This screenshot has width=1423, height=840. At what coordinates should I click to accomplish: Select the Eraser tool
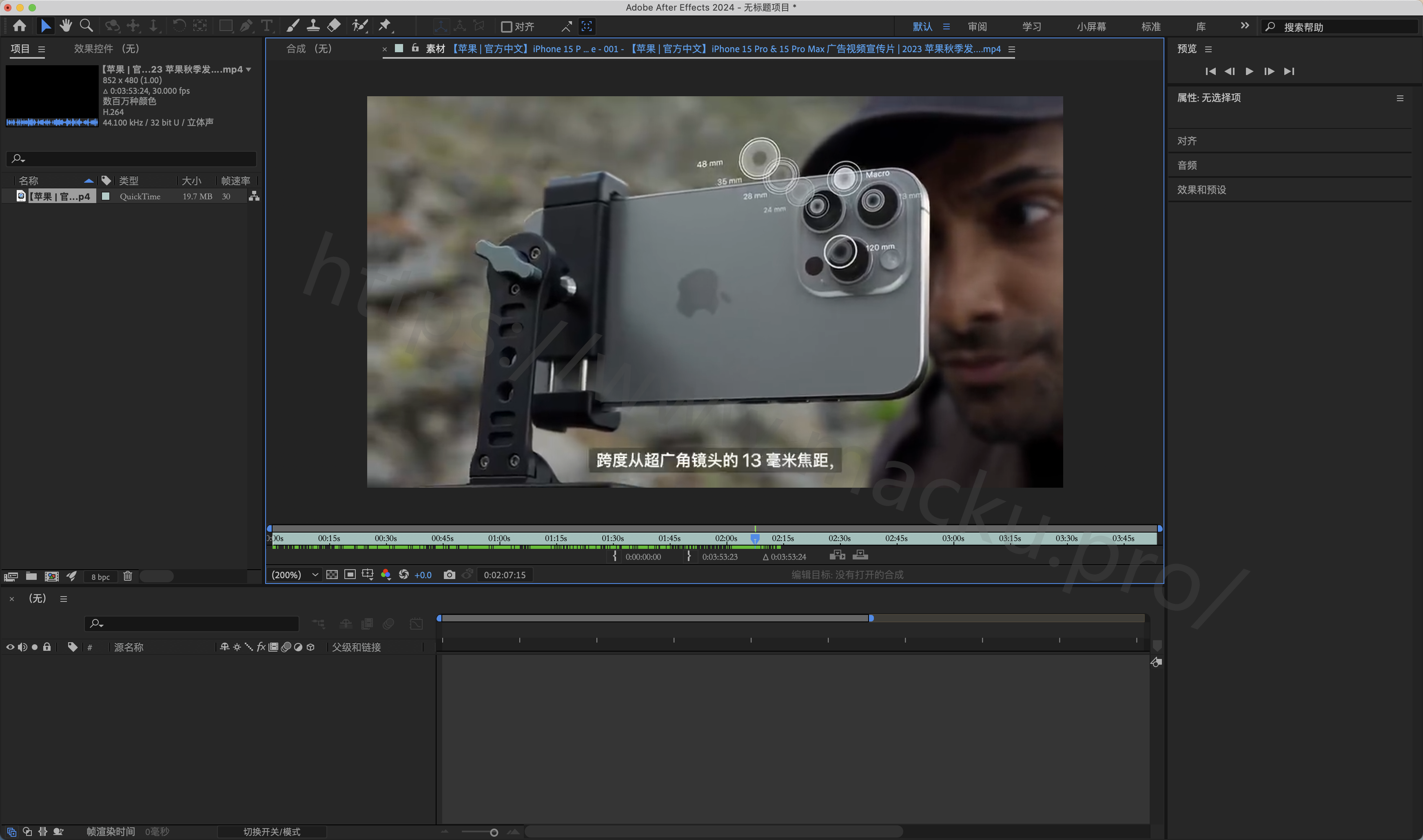(x=334, y=25)
